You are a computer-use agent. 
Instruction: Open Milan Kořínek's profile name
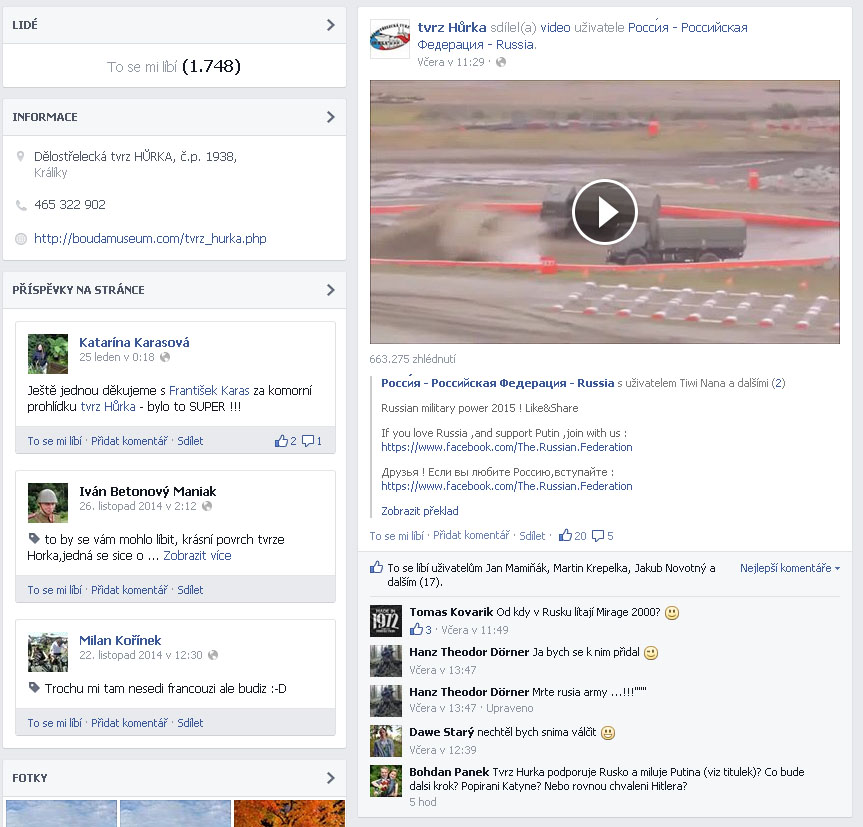pos(120,640)
